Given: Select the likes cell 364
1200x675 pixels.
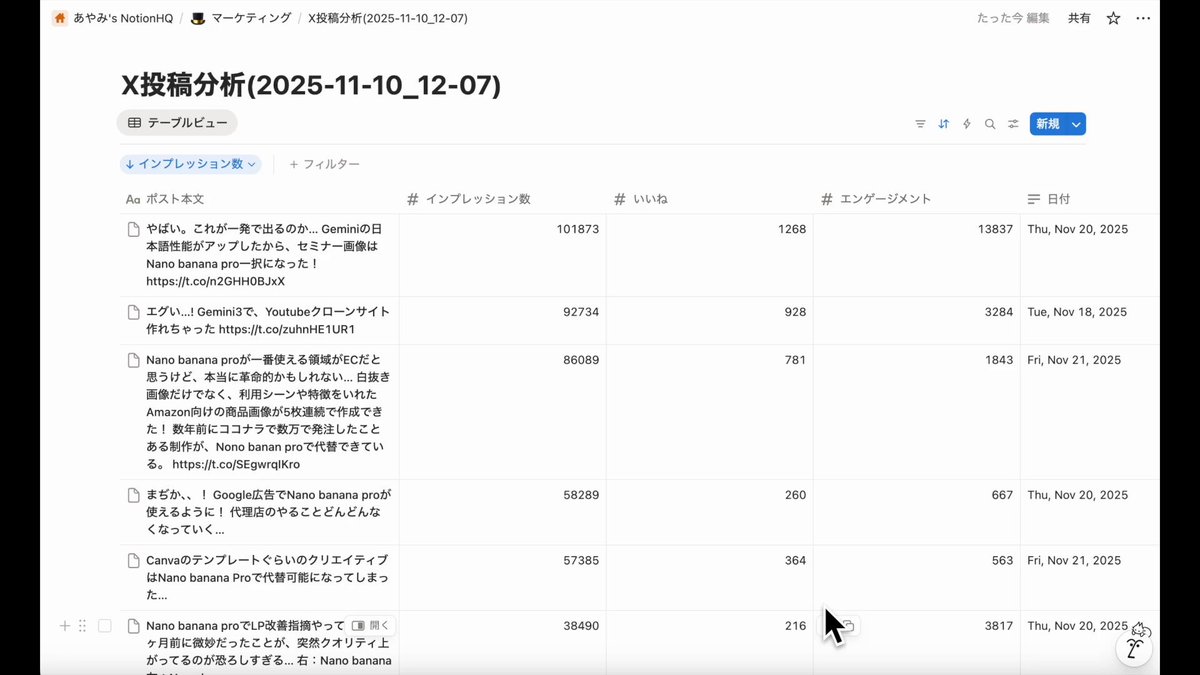Looking at the screenshot, I should click(x=710, y=578).
